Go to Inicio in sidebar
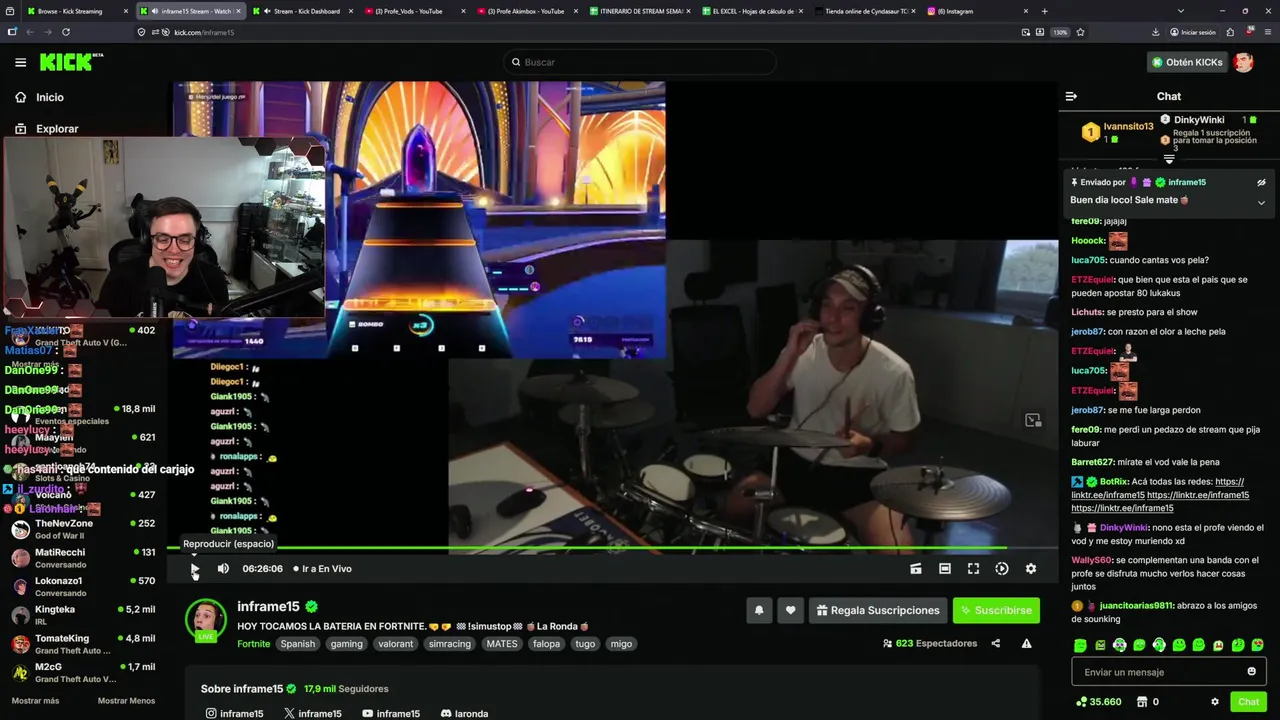Screen dimensions: 1280x720 (x=50, y=97)
